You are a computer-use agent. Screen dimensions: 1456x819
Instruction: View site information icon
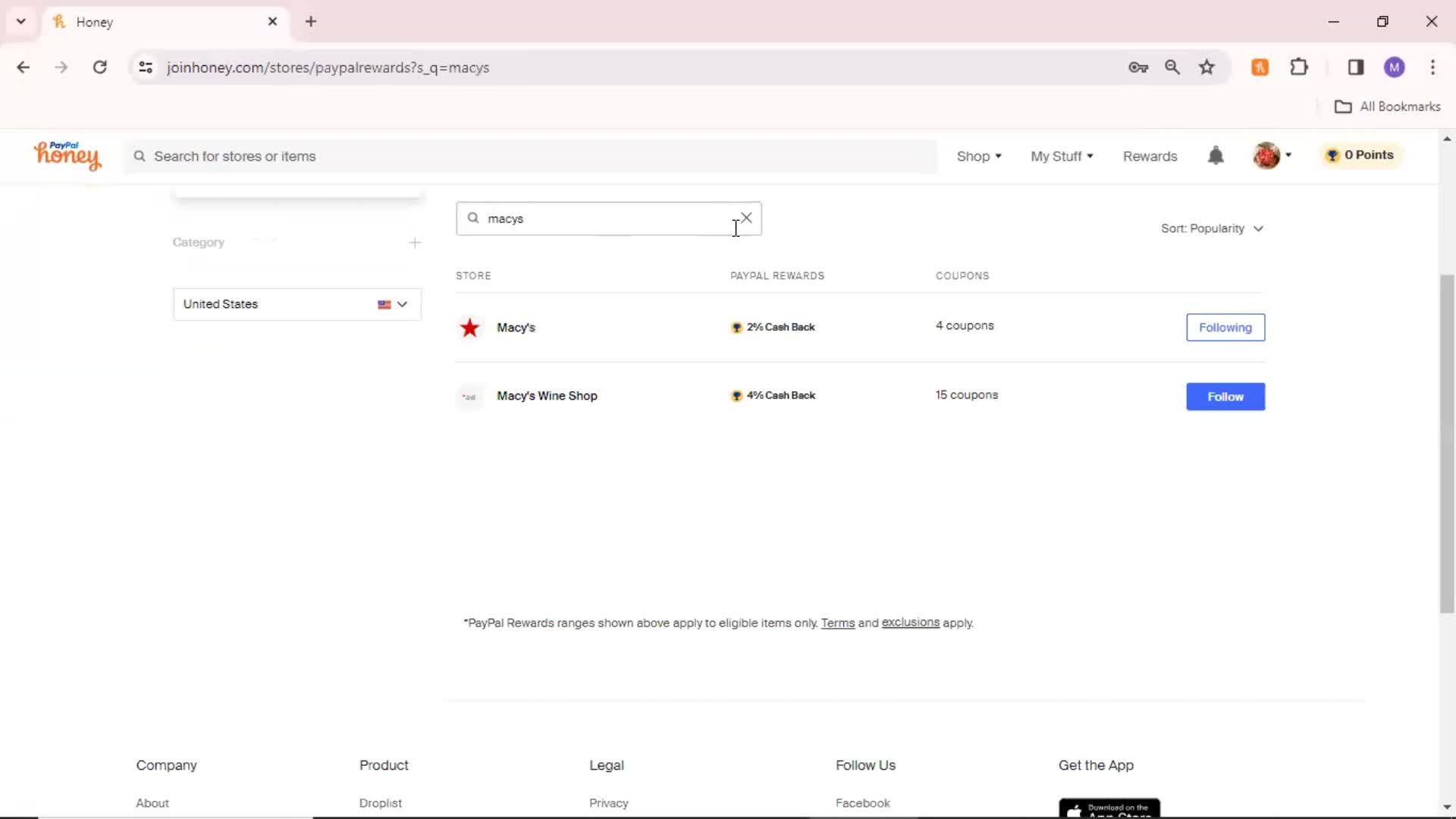pyautogui.click(x=146, y=67)
